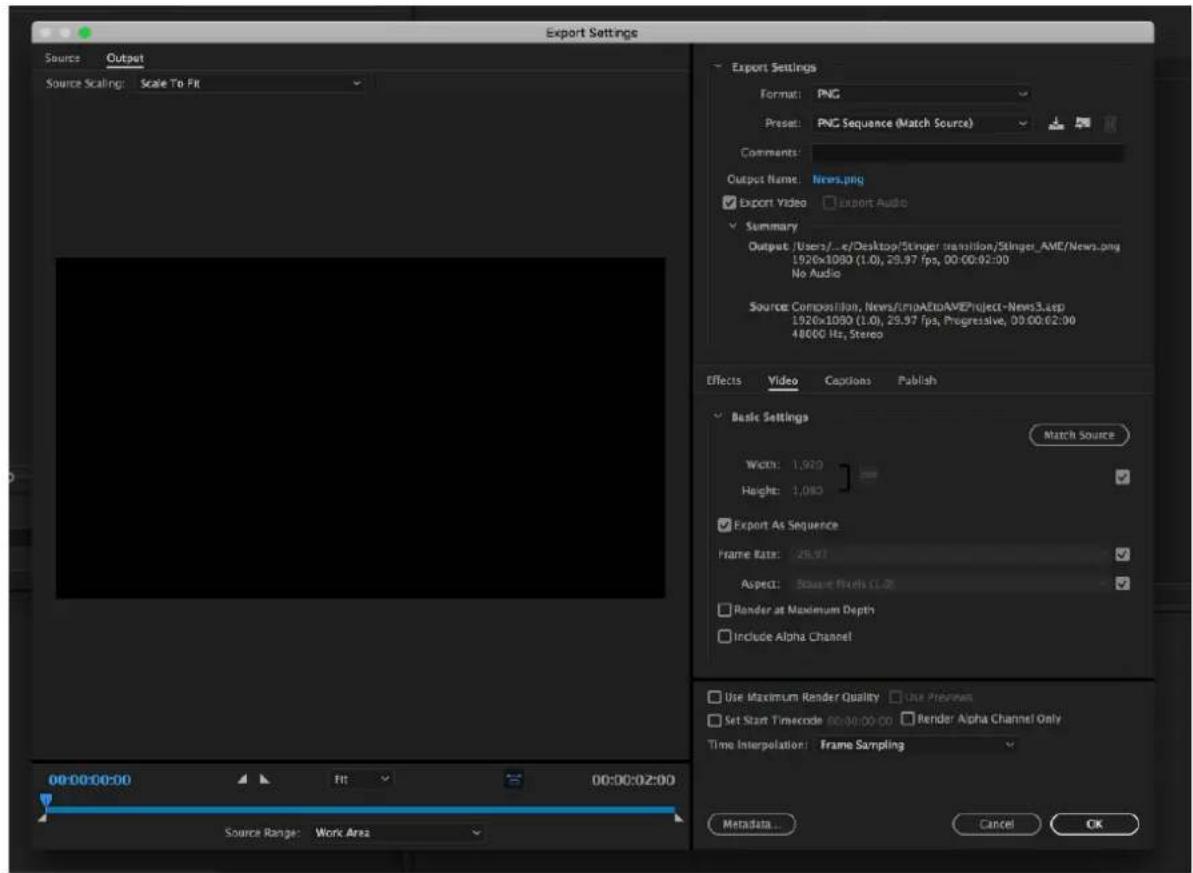Select the Video tab
1193x873 pixels.
(783, 380)
